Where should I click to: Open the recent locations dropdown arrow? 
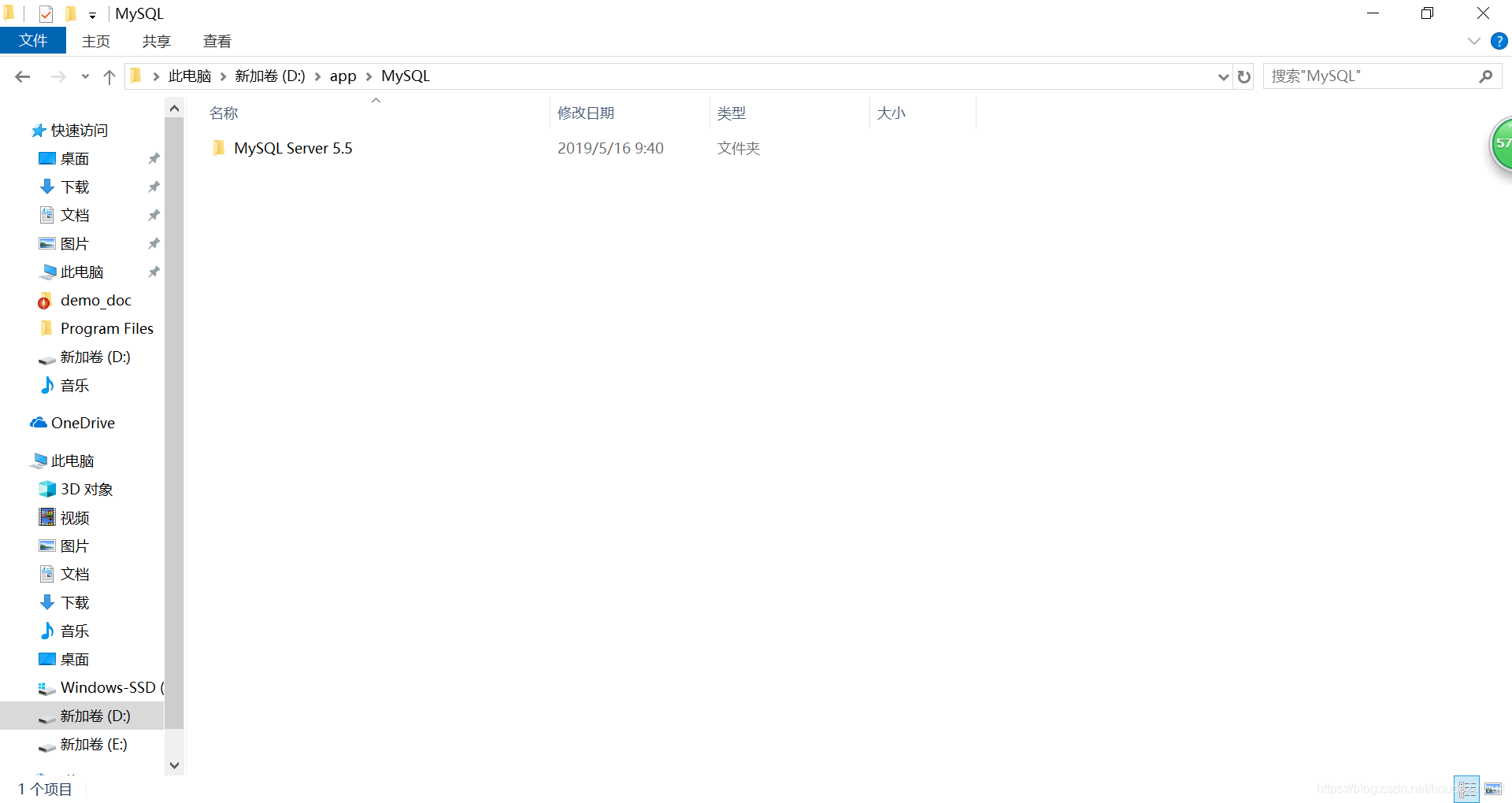pyautogui.click(x=85, y=77)
